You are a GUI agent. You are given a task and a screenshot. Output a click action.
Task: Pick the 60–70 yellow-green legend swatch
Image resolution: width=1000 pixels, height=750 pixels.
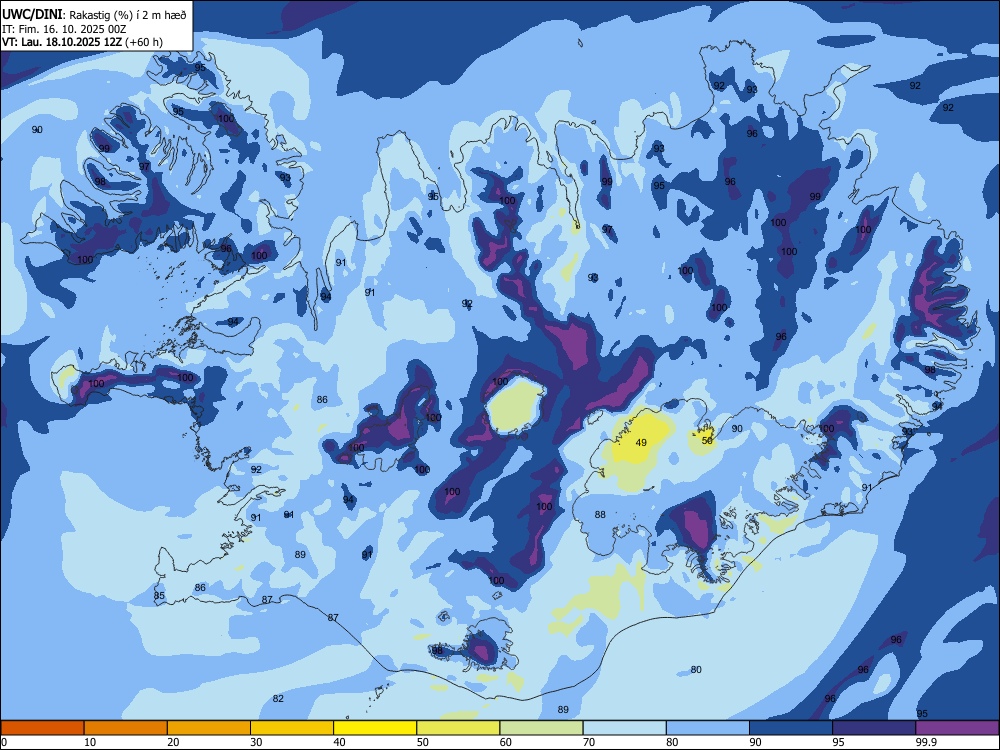coord(541,728)
